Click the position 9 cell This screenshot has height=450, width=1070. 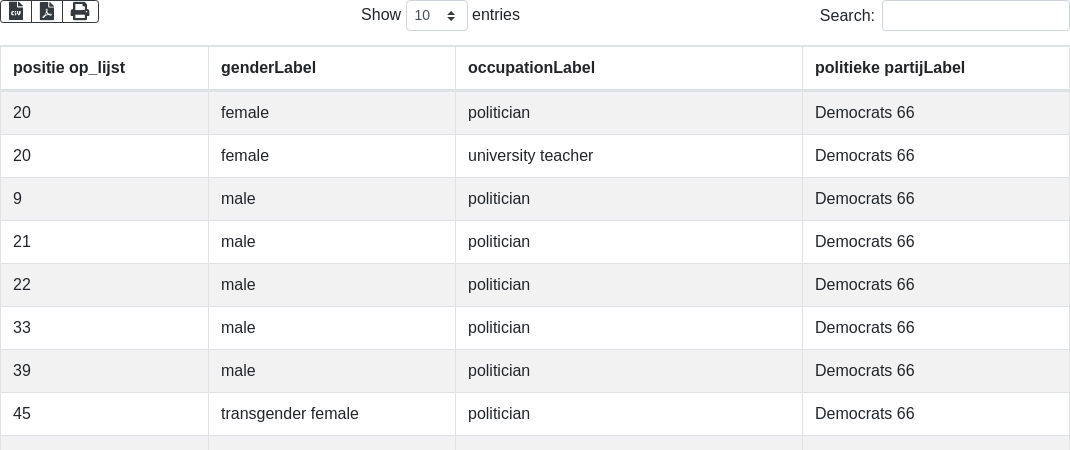pyautogui.click(x=18, y=199)
